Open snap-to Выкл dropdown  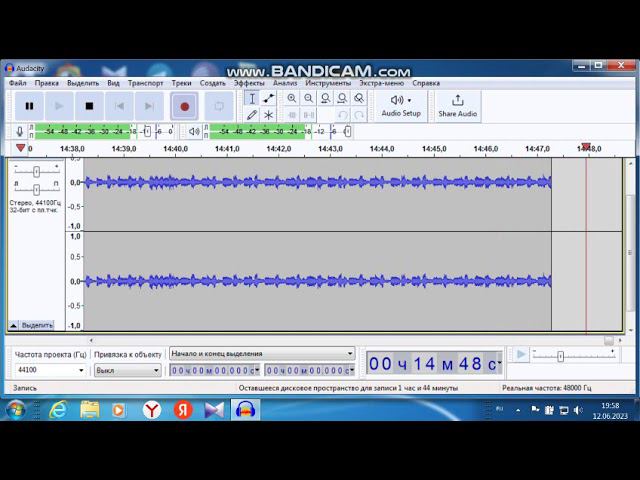(127, 371)
